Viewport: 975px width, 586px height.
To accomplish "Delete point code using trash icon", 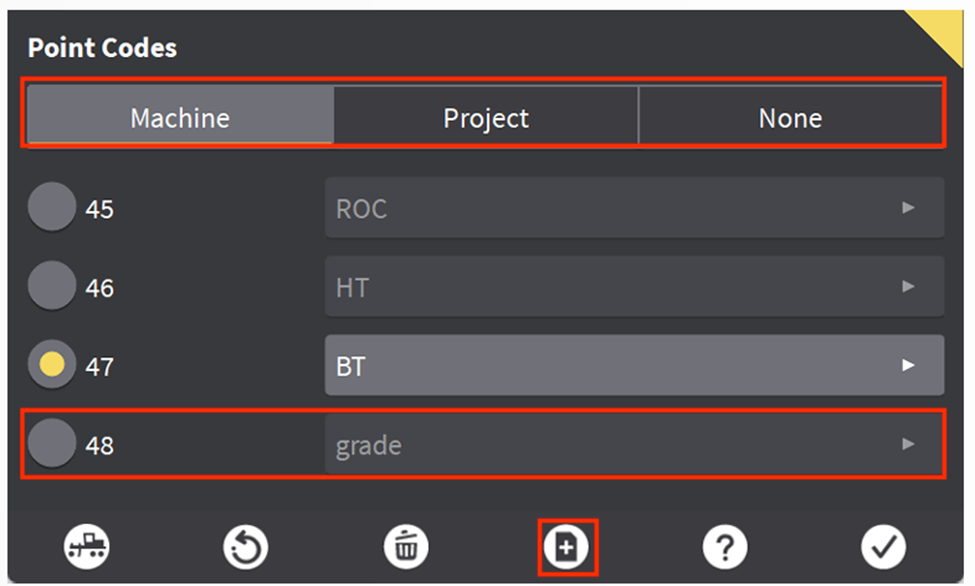I will [406, 547].
